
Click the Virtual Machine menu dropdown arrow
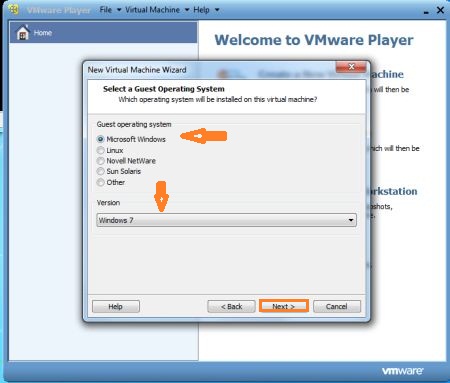point(187,10)
